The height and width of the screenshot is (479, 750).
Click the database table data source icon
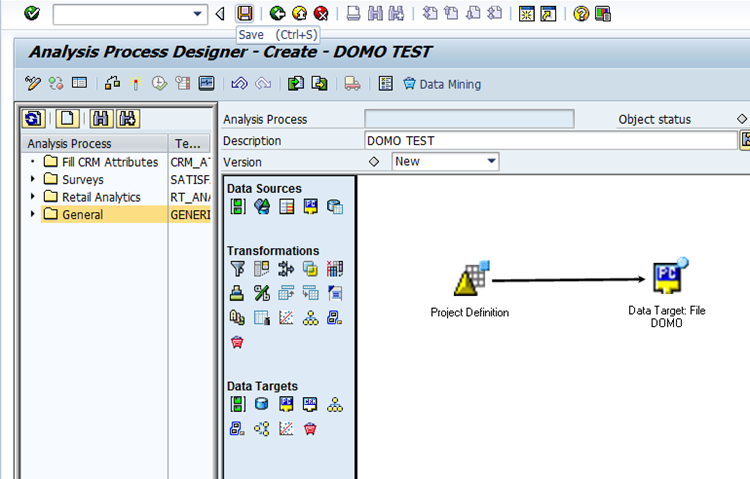pyautogui.click(x=335, y=207)
